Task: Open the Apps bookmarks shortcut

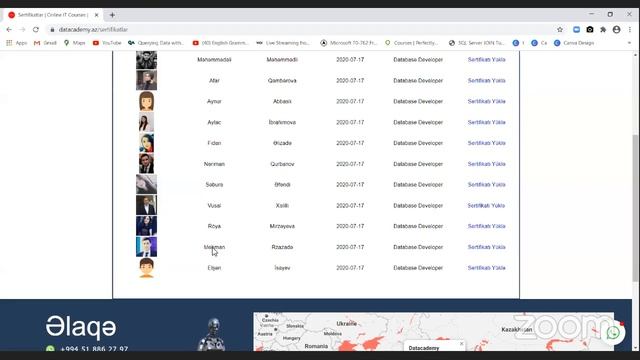Action: click(x=16, y=43)
